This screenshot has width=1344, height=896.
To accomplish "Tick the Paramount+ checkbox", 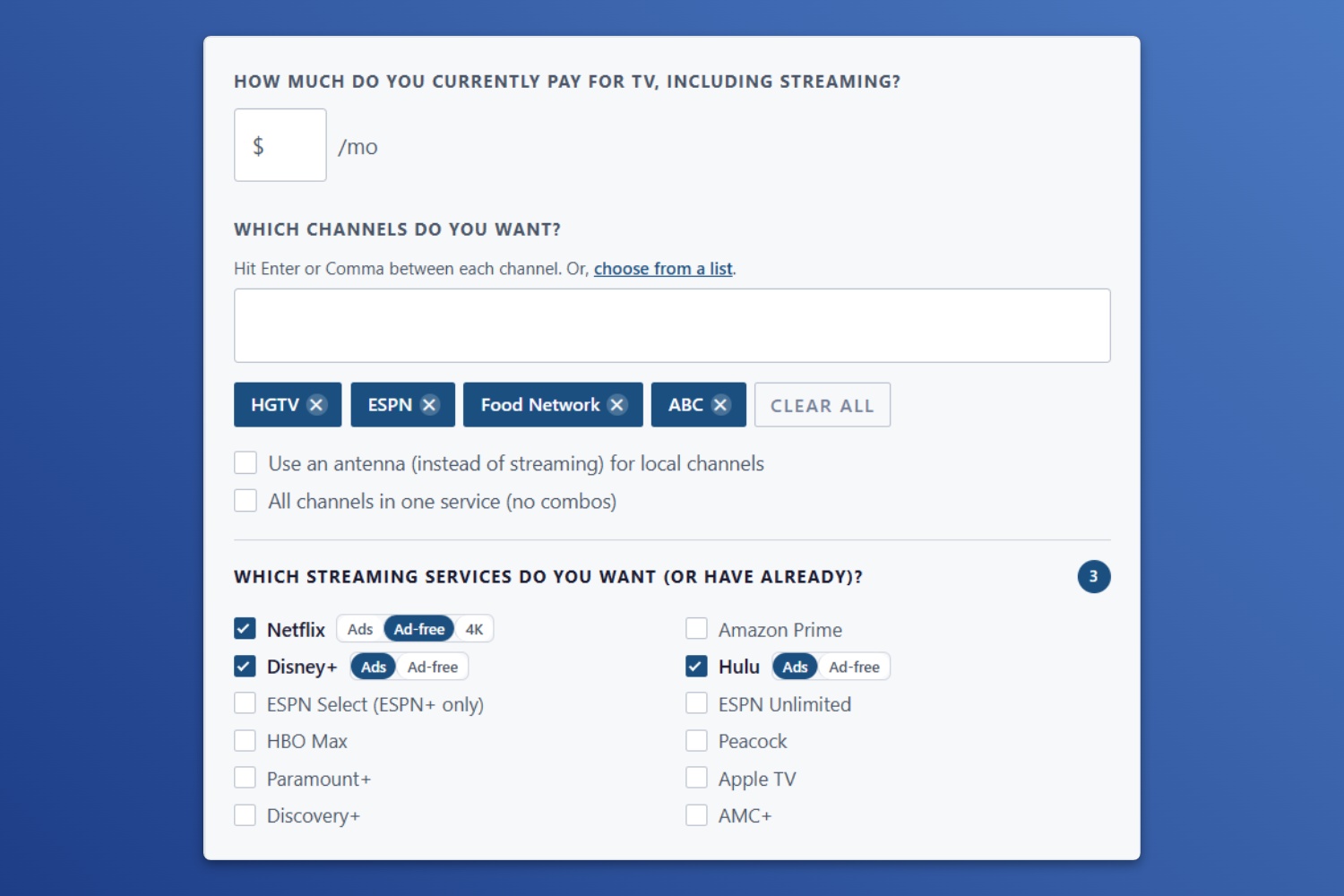I will tap(245, 778).
